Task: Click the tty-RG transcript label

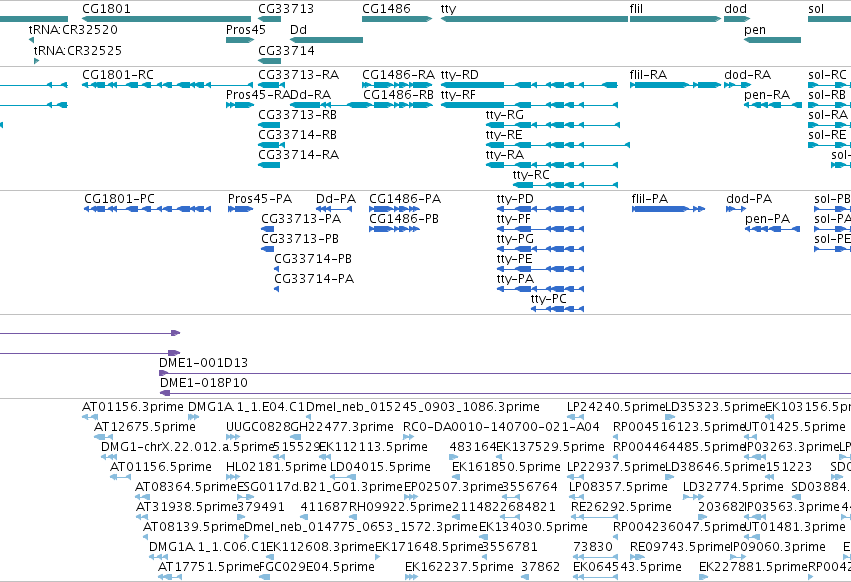Action: 505,115
